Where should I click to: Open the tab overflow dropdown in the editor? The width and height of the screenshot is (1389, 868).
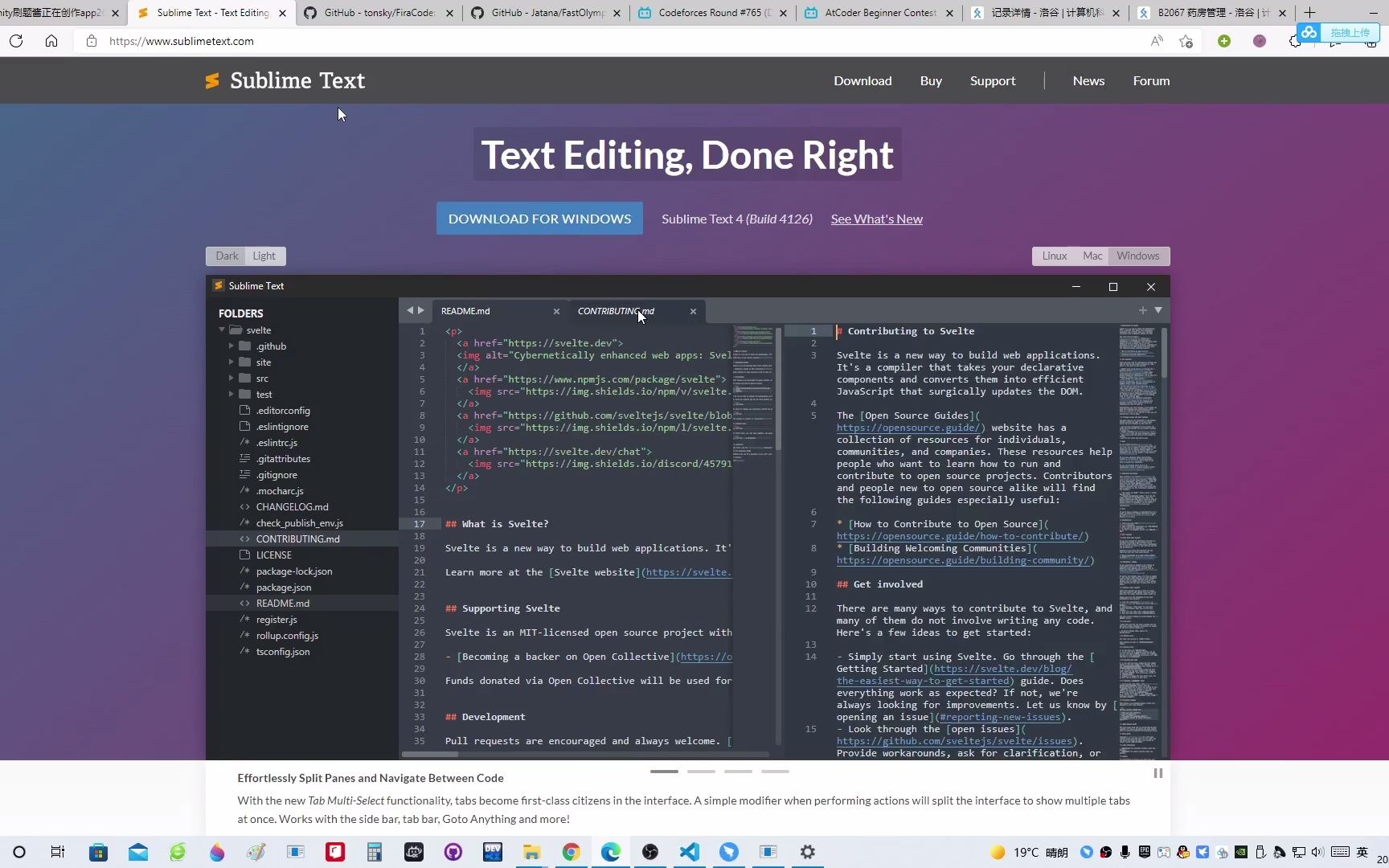(1157, 310)
